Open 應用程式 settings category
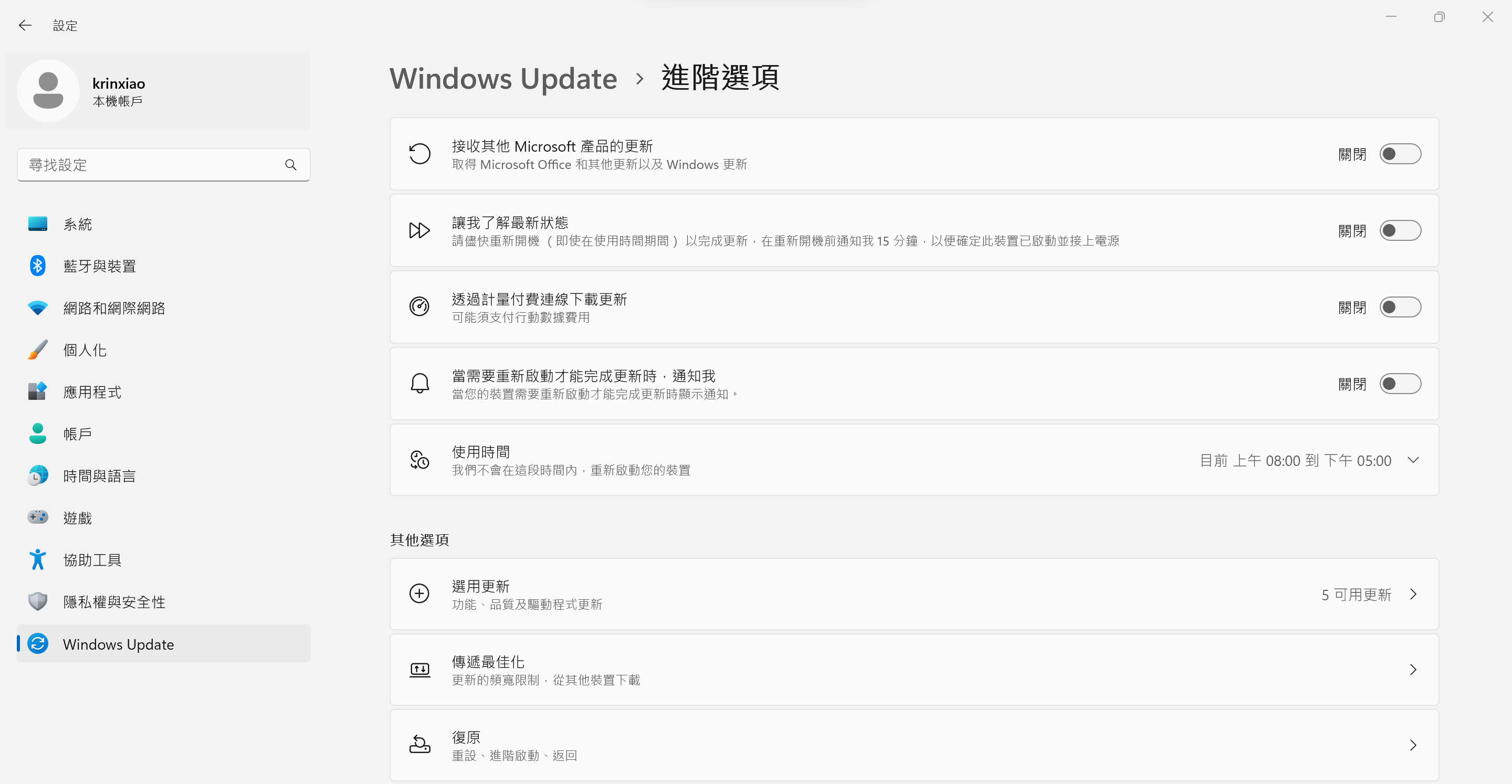 (x=164, y=391)
